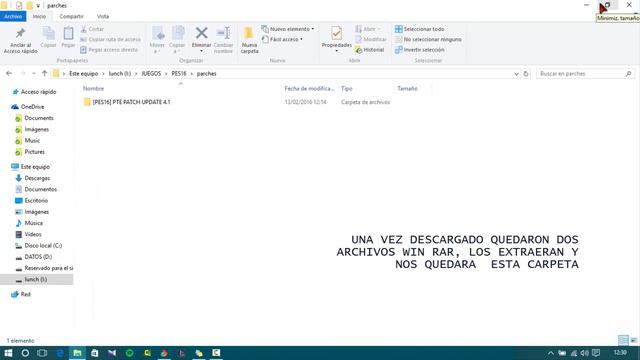640x360 pixels.
Task: Create a folder with Nueva carpeta
Action: pos(249,40)
